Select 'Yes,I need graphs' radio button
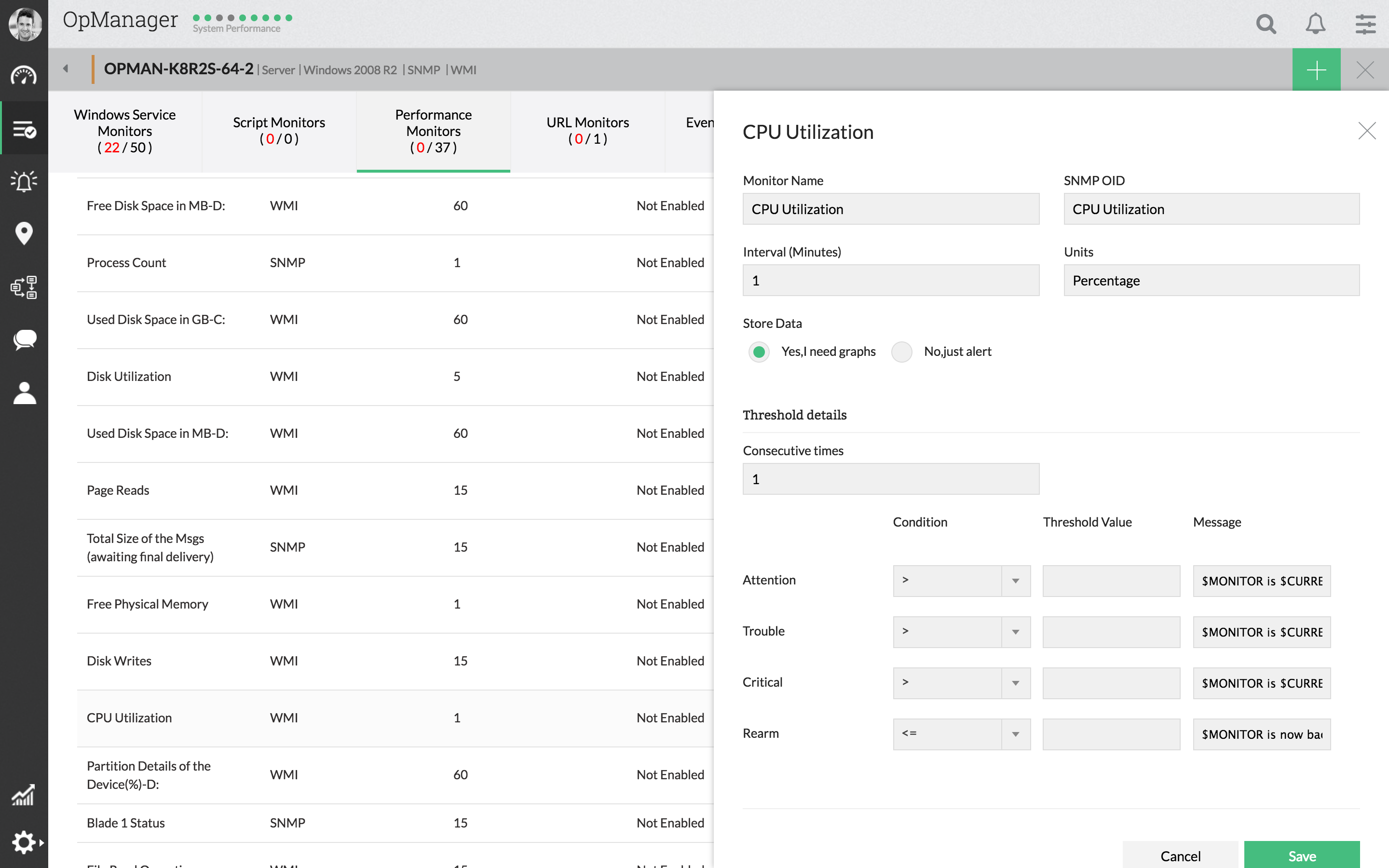This screenshot has height=868, width=1389. [759, 352]
